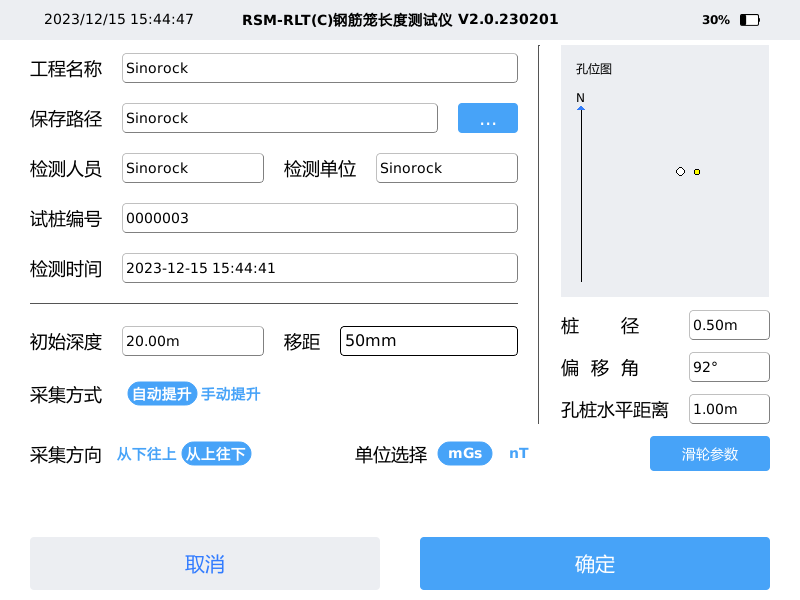
Task: Edit the 检测单位 field
Action: pos(447,168)
